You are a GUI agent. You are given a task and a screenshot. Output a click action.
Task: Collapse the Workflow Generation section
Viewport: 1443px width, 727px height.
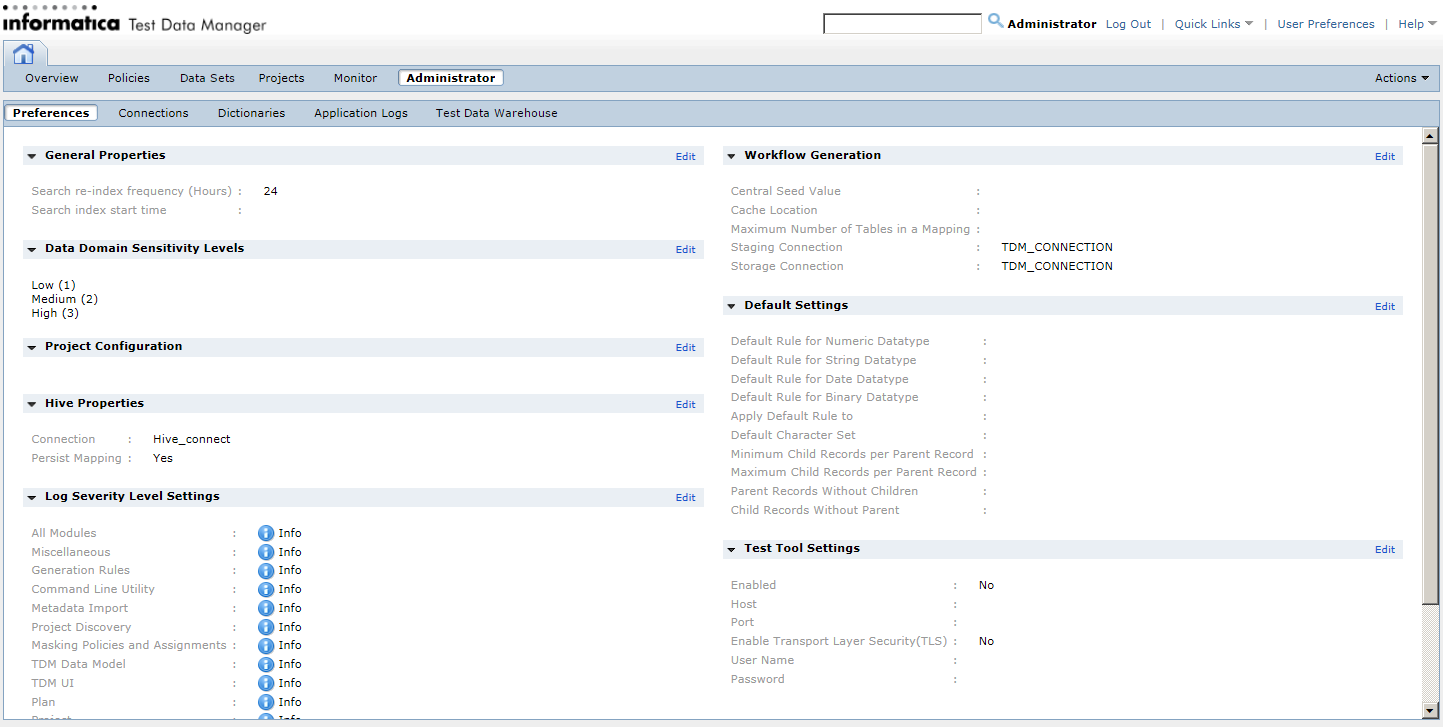pyautogui.click(x=731, y=156)
